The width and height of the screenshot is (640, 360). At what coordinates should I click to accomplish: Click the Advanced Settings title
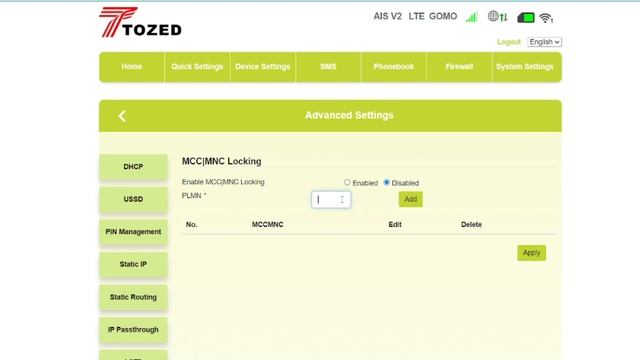click(x=349, y=116)
